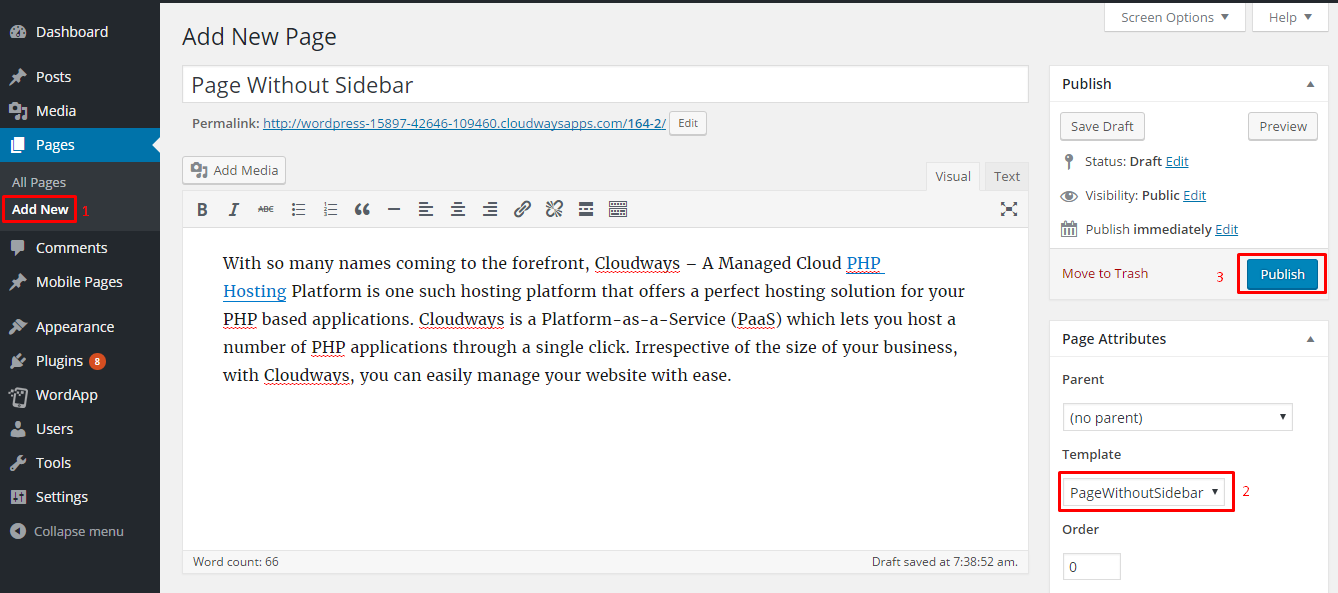The image size is (1338, 593).
Task: Click Edit button next to permalink
Action: click(688, 123)
